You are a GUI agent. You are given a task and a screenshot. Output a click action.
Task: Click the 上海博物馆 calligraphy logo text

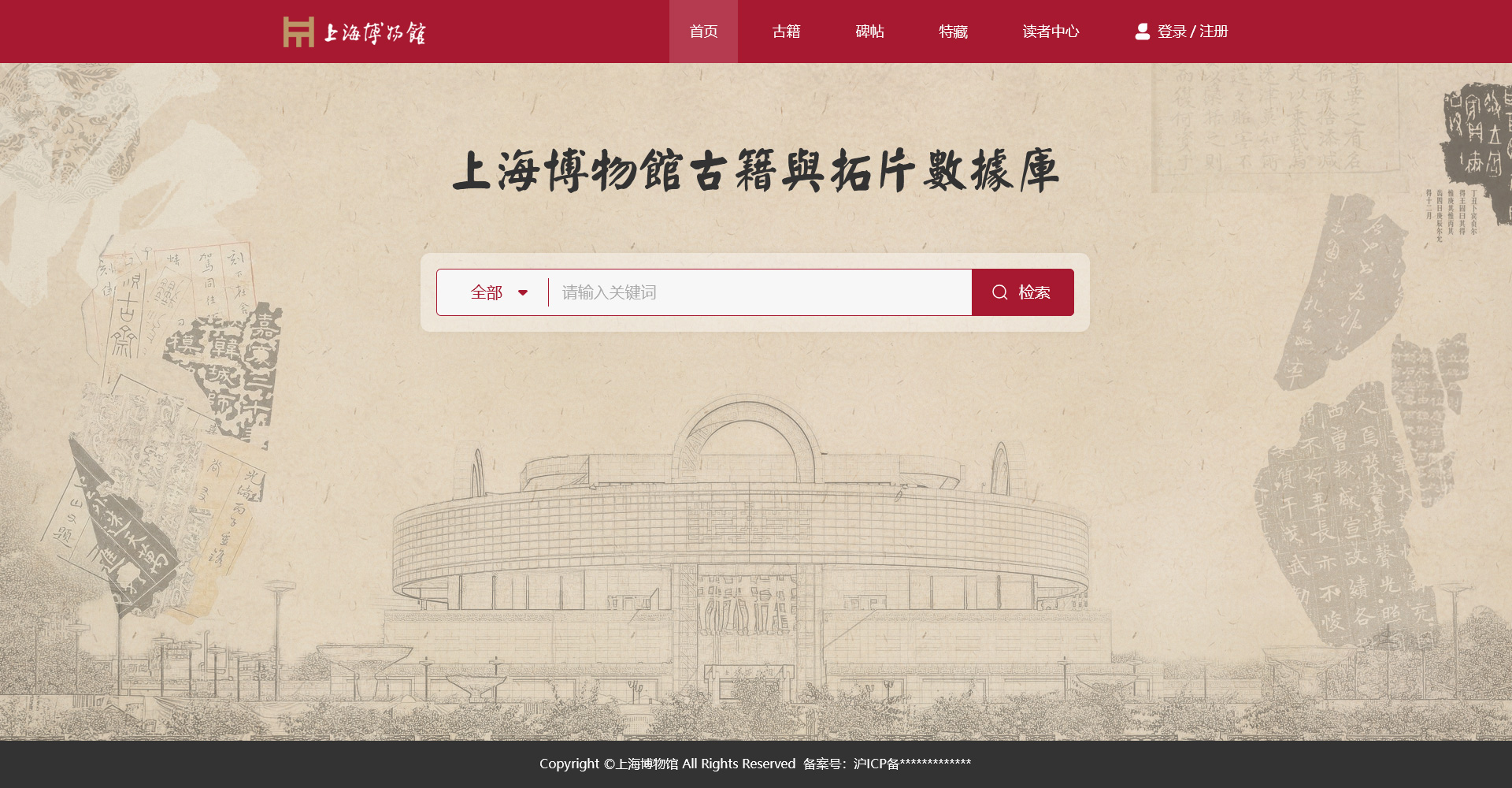375,32
